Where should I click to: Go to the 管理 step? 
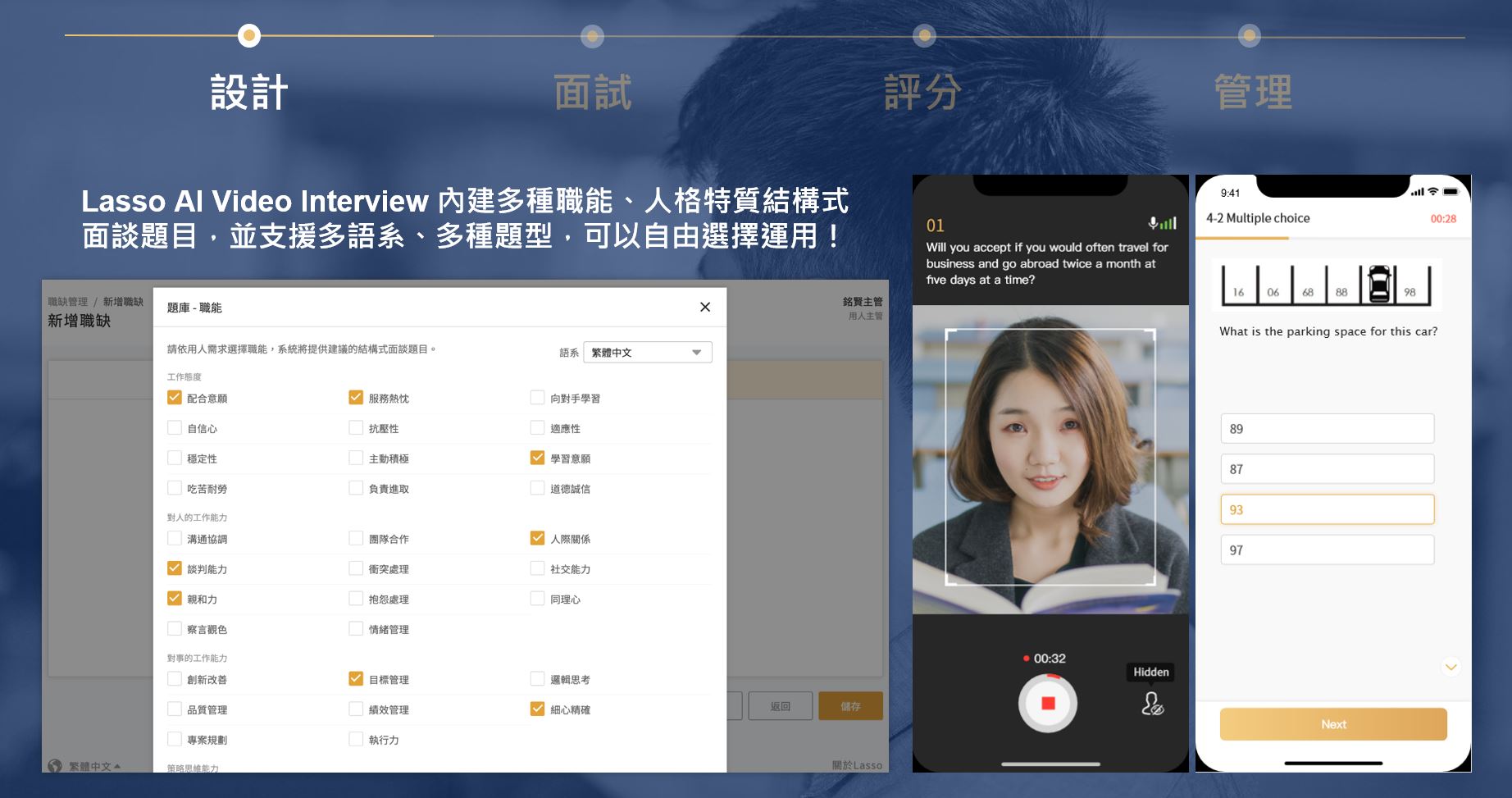click(x=1253, y=92)
